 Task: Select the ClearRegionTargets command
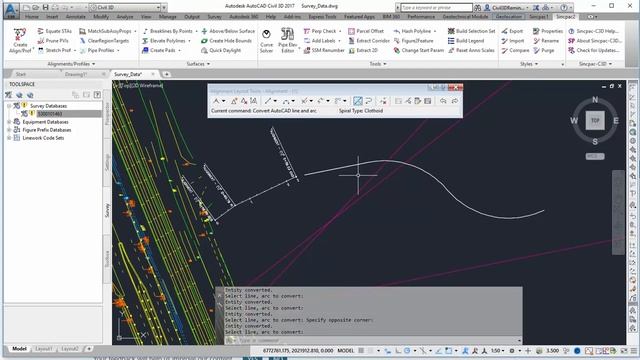(x=104, y=41)
